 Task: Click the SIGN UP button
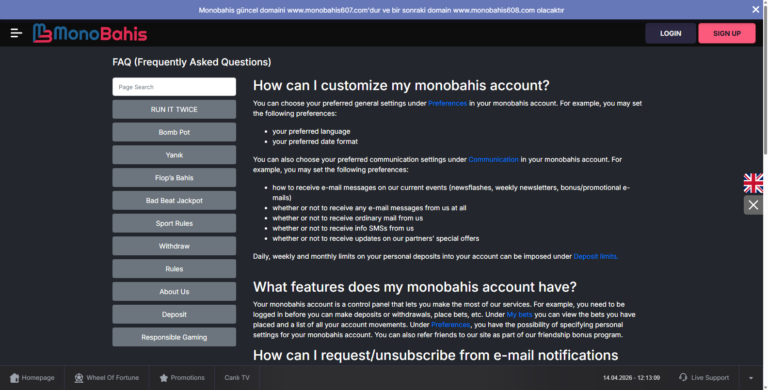pos(727,33)
